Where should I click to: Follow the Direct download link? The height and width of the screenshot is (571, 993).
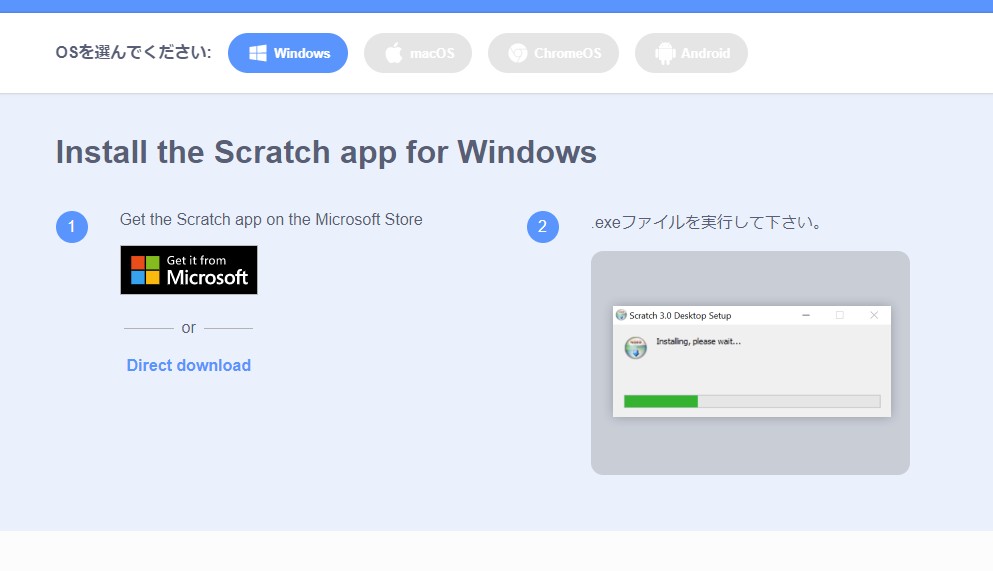pyautogui.click(x=189, y=365)
